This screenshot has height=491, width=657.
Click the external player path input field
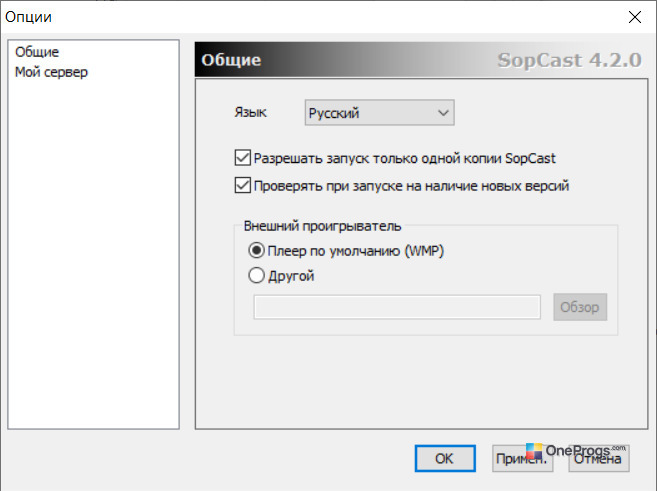(x=397, y=307)
